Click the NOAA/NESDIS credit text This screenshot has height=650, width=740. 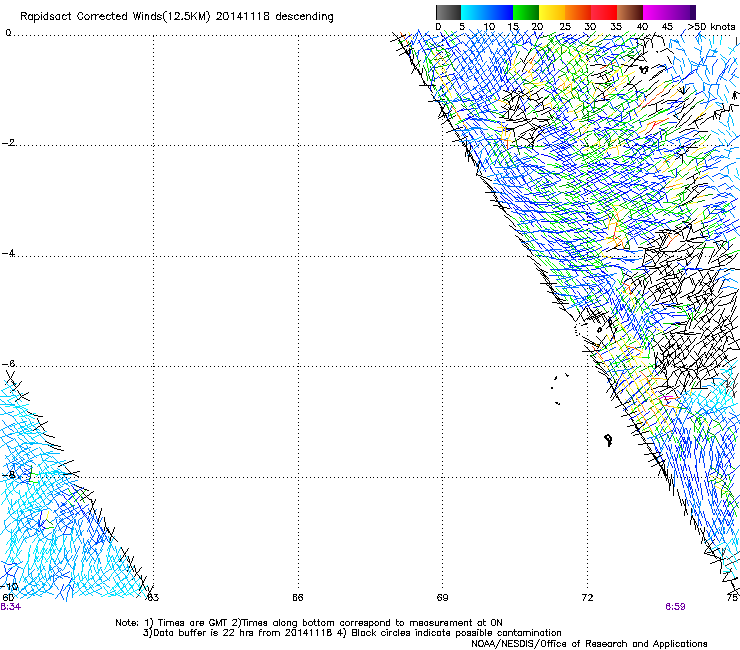pyautogui.click(x=589, y=644)
